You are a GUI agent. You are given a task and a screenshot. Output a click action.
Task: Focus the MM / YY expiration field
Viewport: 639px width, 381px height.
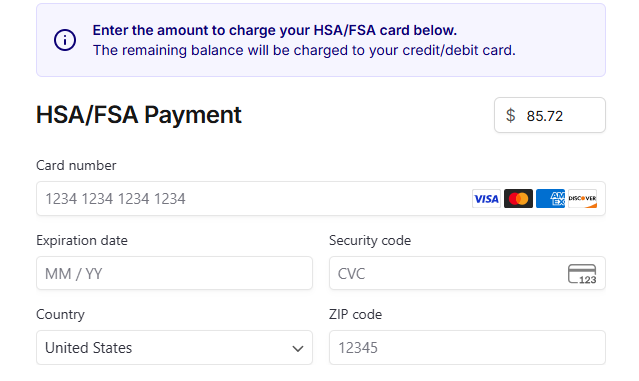(174, 273)
